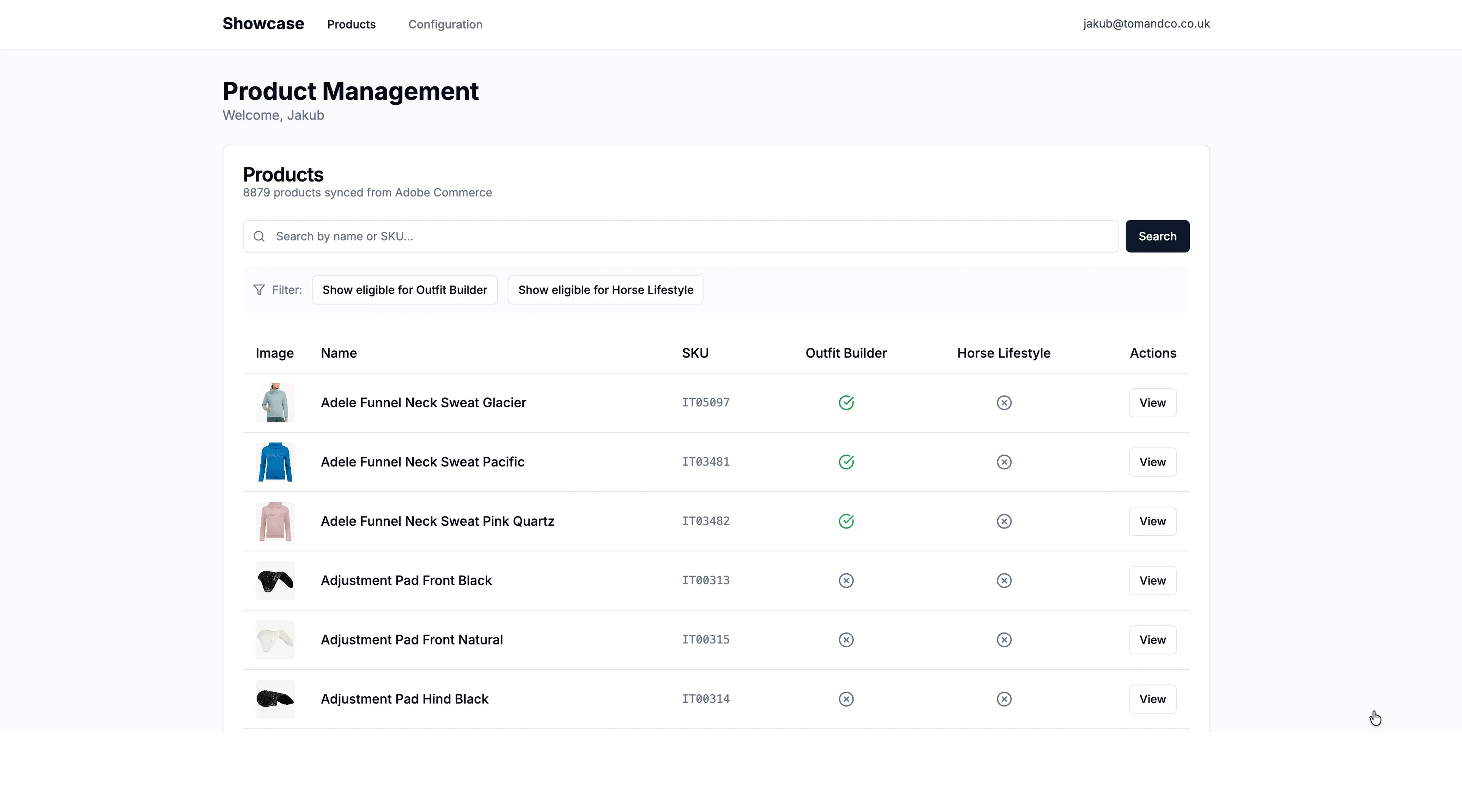Click green check icon for Pink Quartz sweat
Screen dimensions: 1462x812
click(846, 521)
